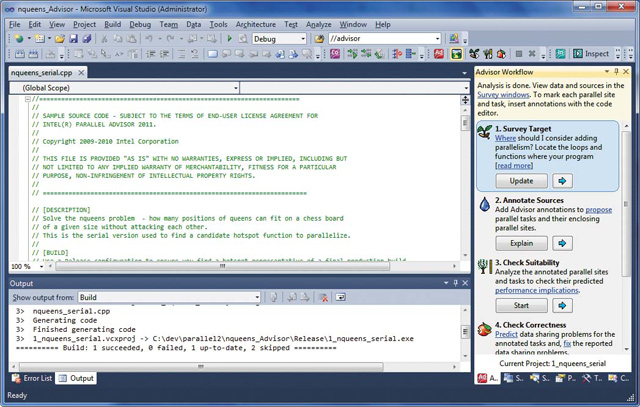Click the Find in Files icon

(319, 39)
